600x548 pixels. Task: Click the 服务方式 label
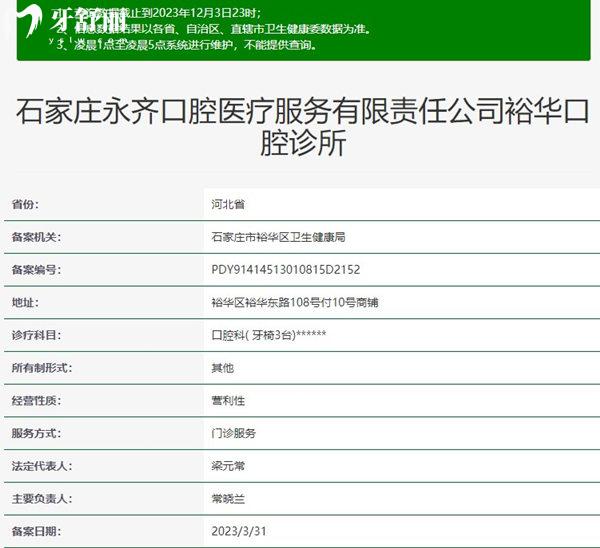[36, 434]
